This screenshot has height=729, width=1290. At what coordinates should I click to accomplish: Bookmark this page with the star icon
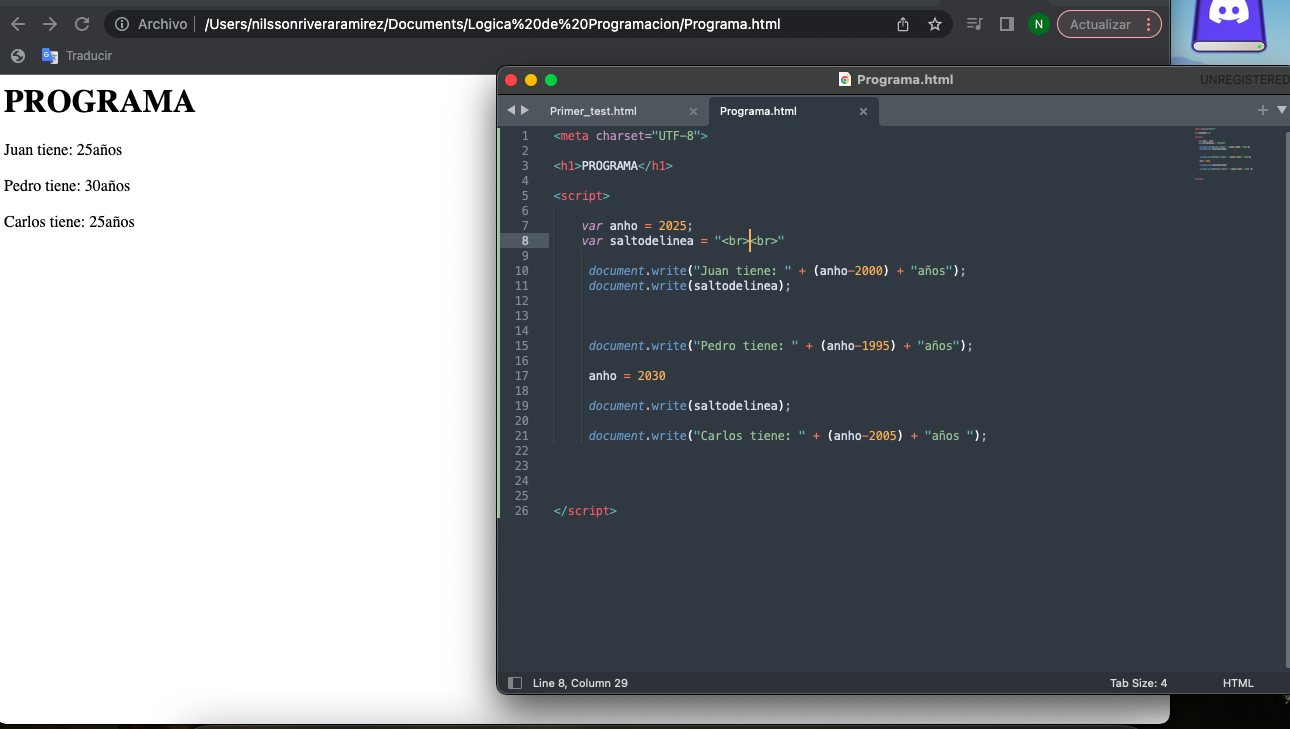tap(935, 24)
